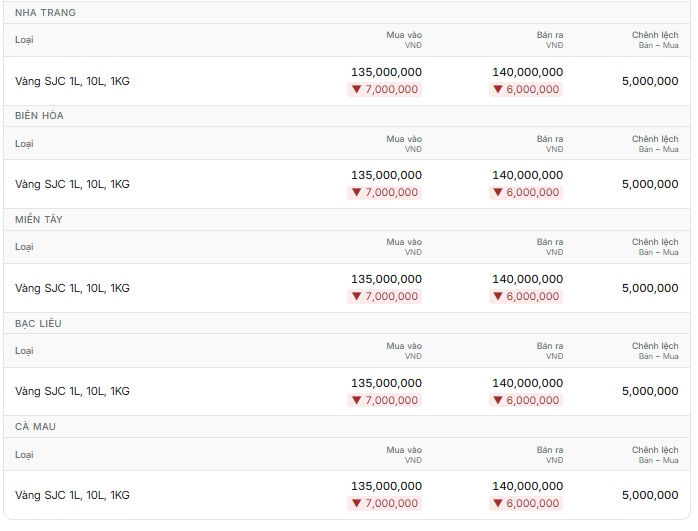Viewport: 698px width, 531px height.
Task: Select the BẠC LIÊU region heading
Action: pos(38,323)
